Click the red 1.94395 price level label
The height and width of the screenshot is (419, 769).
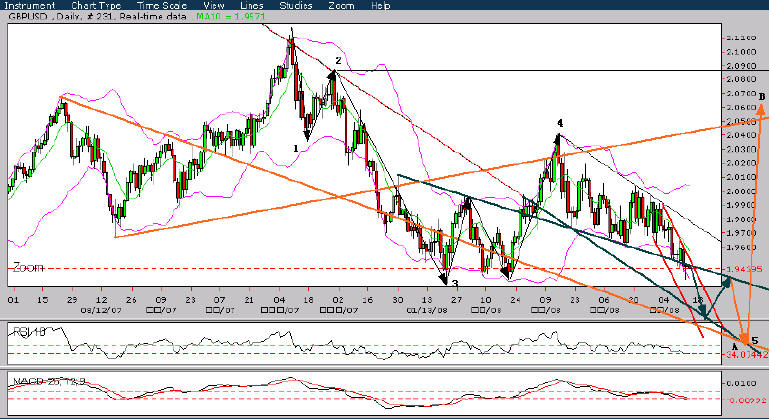(x=744, y=269)
